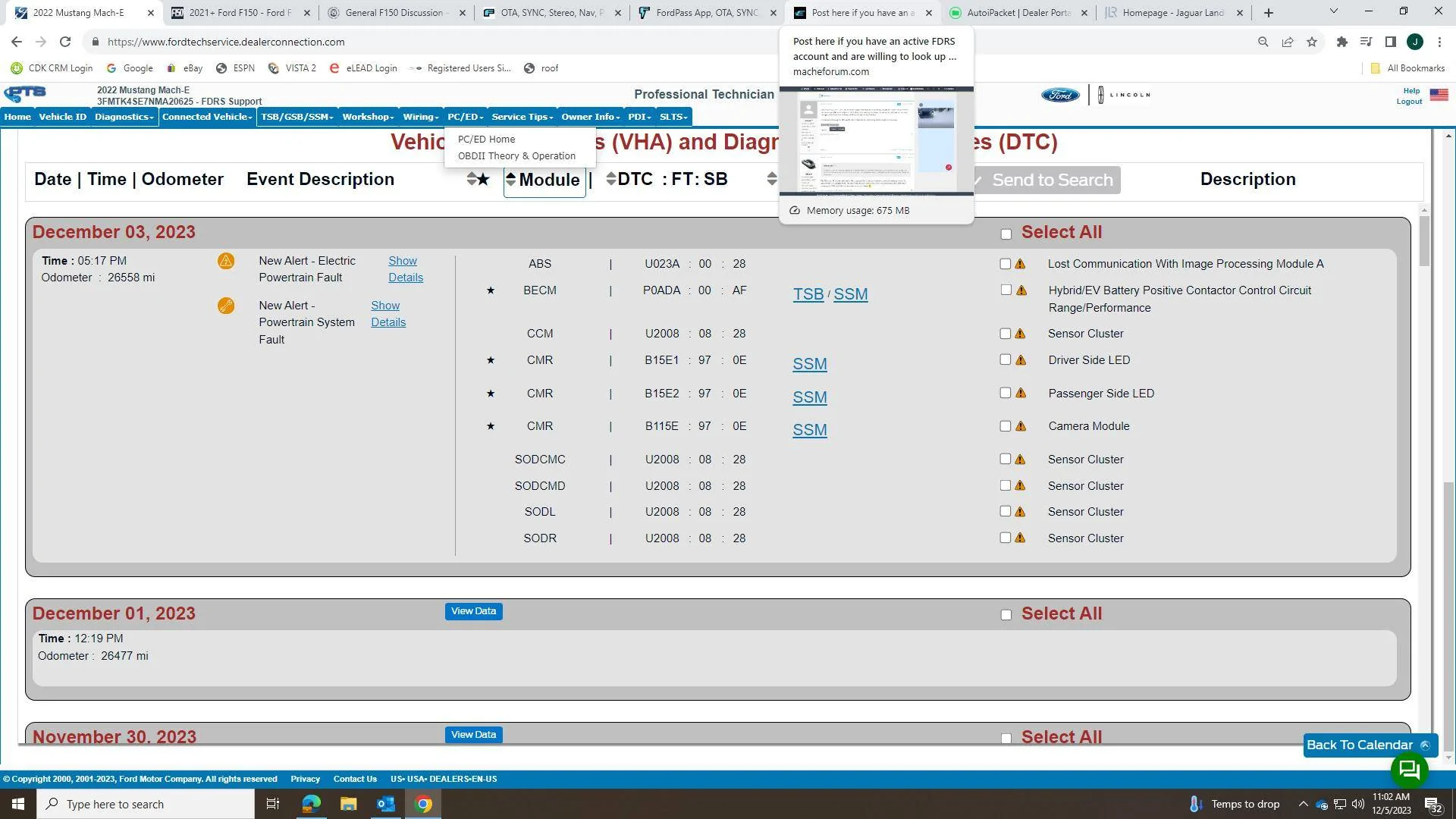Open Windows Start menu
Viewport: 1456px width, 819px height.
[x=18, y=804]
